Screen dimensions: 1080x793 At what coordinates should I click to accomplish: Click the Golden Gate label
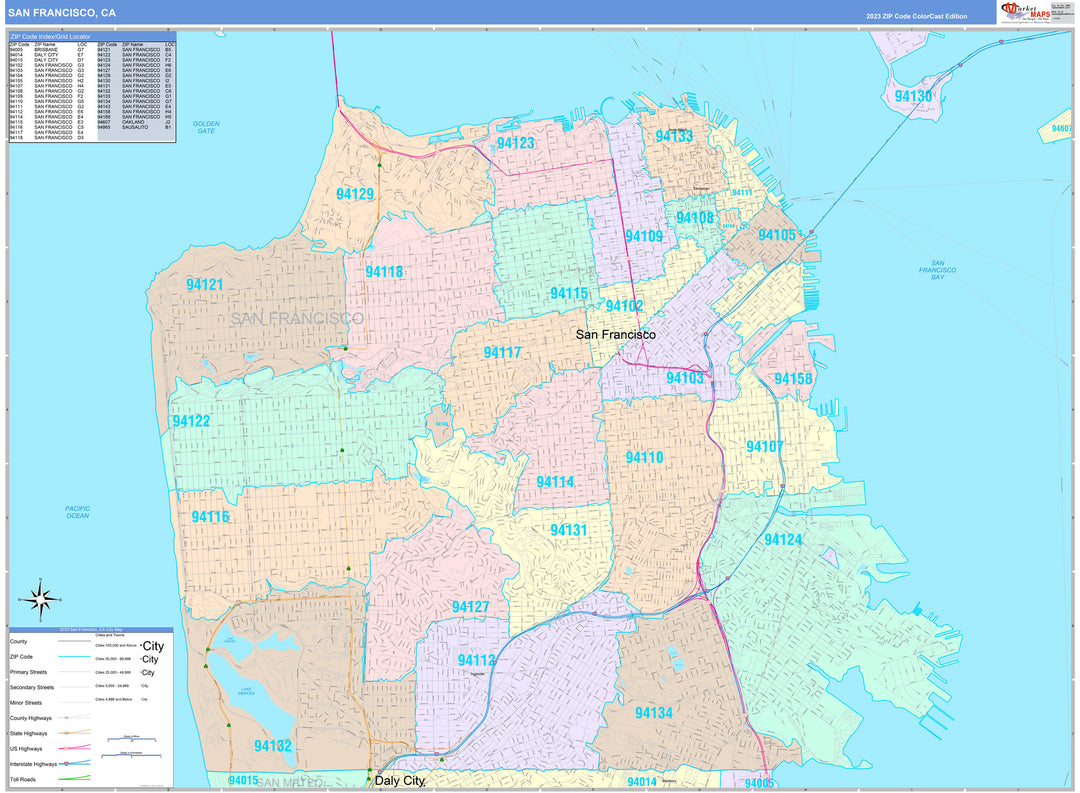pos(206,127)
